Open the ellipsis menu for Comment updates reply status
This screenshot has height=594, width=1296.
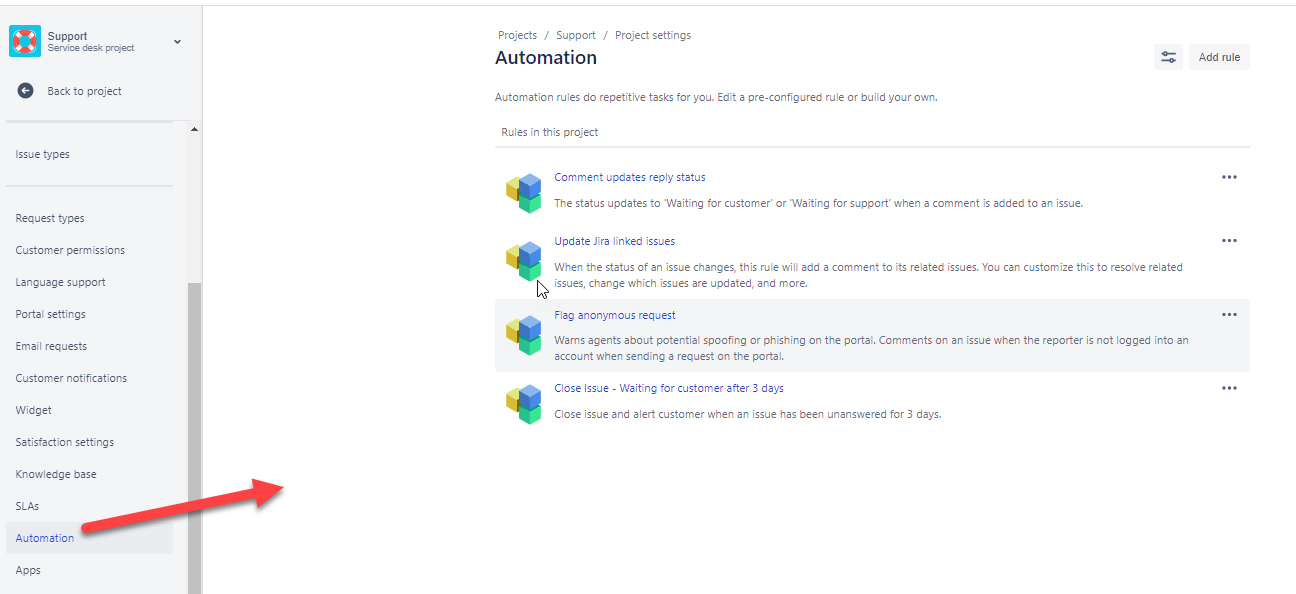(x=1229, y=177)
